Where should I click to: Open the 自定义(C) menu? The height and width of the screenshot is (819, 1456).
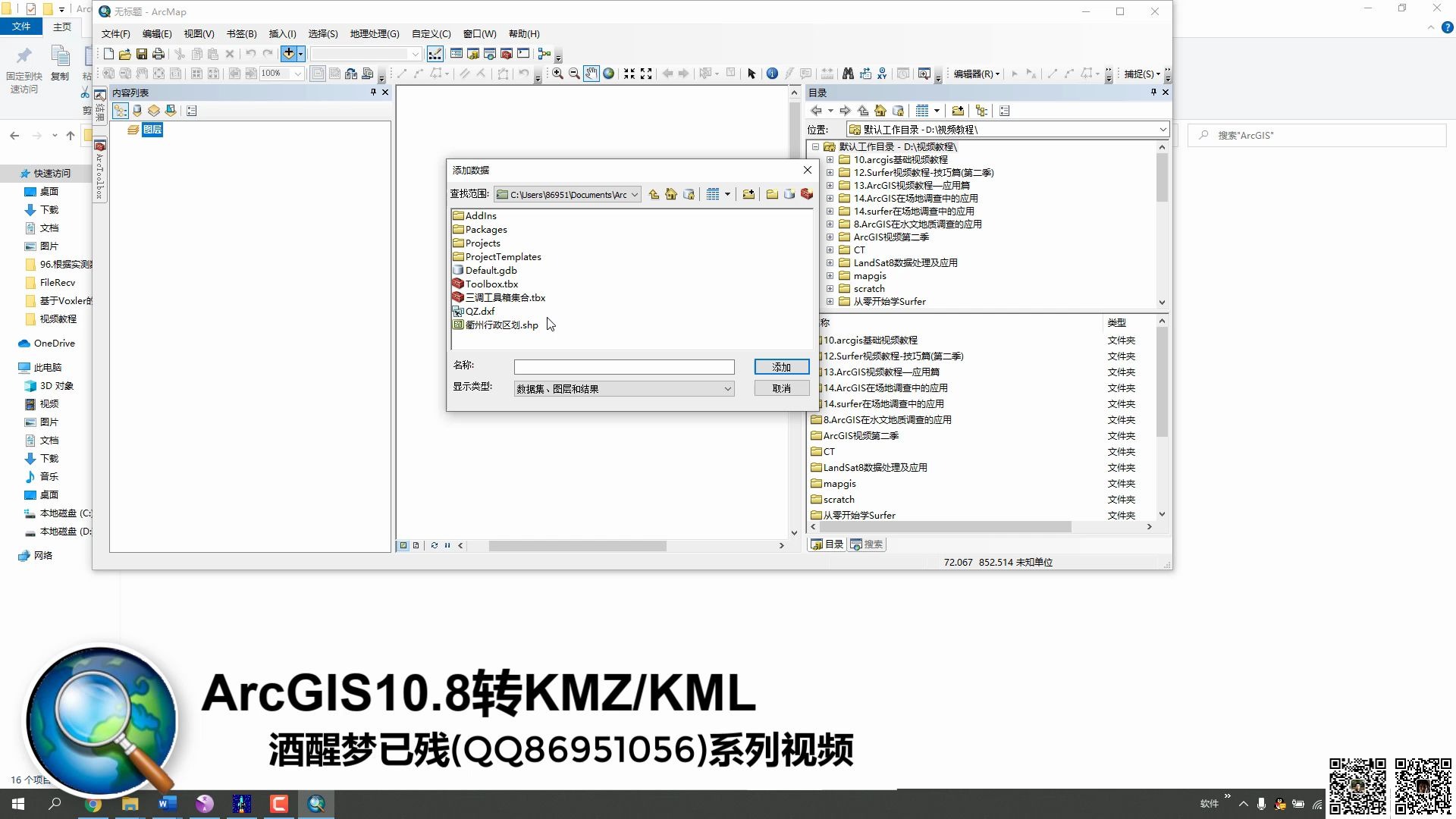coord(431,33)
